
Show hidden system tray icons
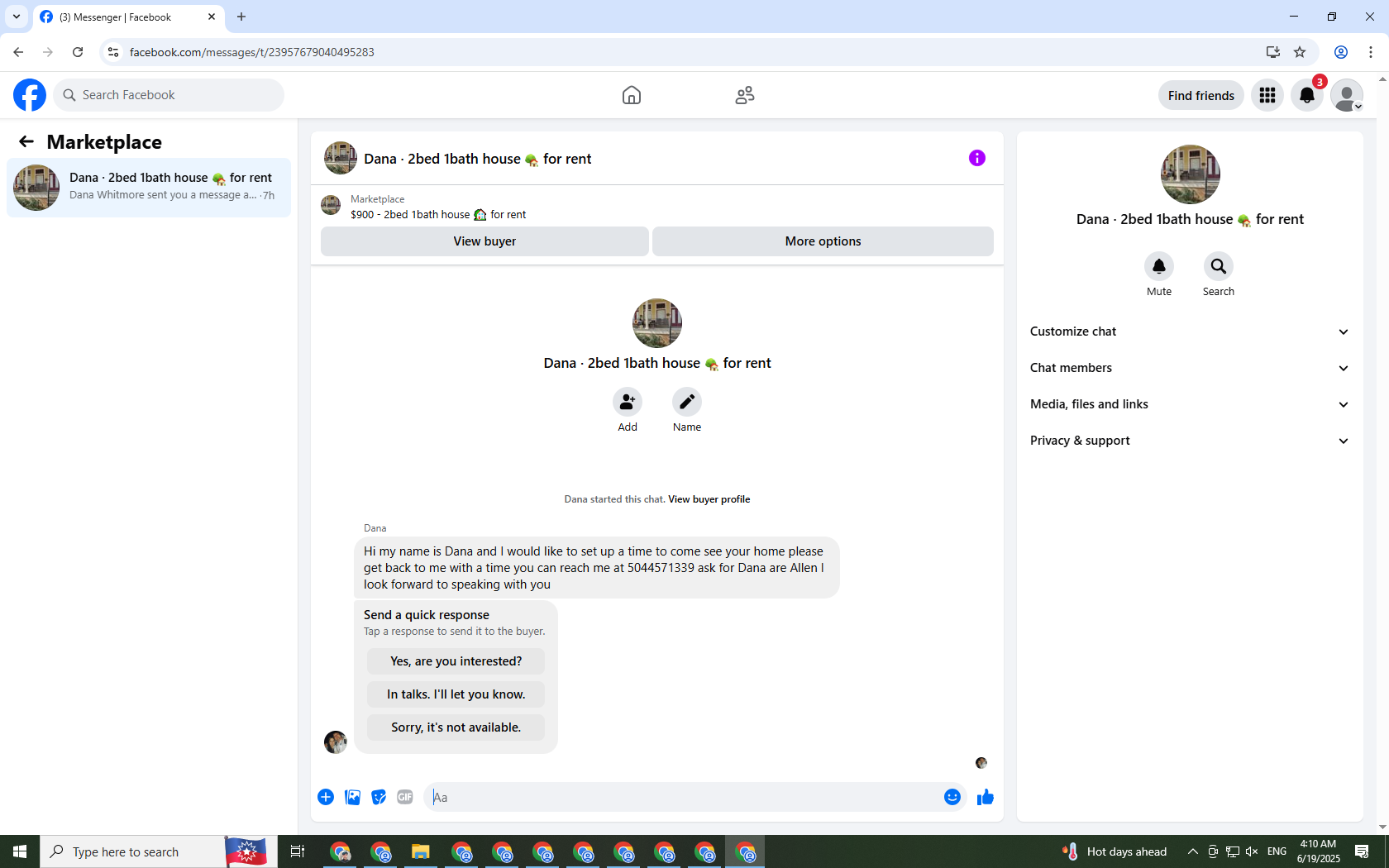click(1192, 851)
